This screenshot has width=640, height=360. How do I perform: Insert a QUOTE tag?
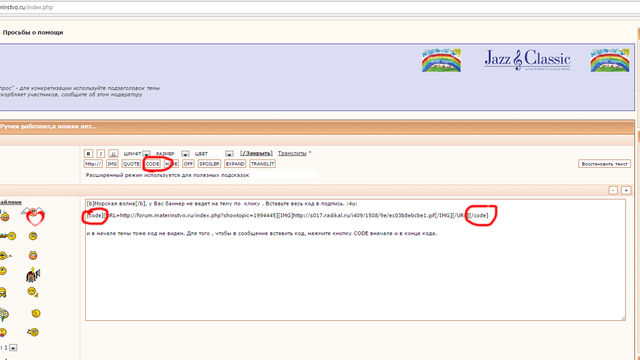pos(131,164)
